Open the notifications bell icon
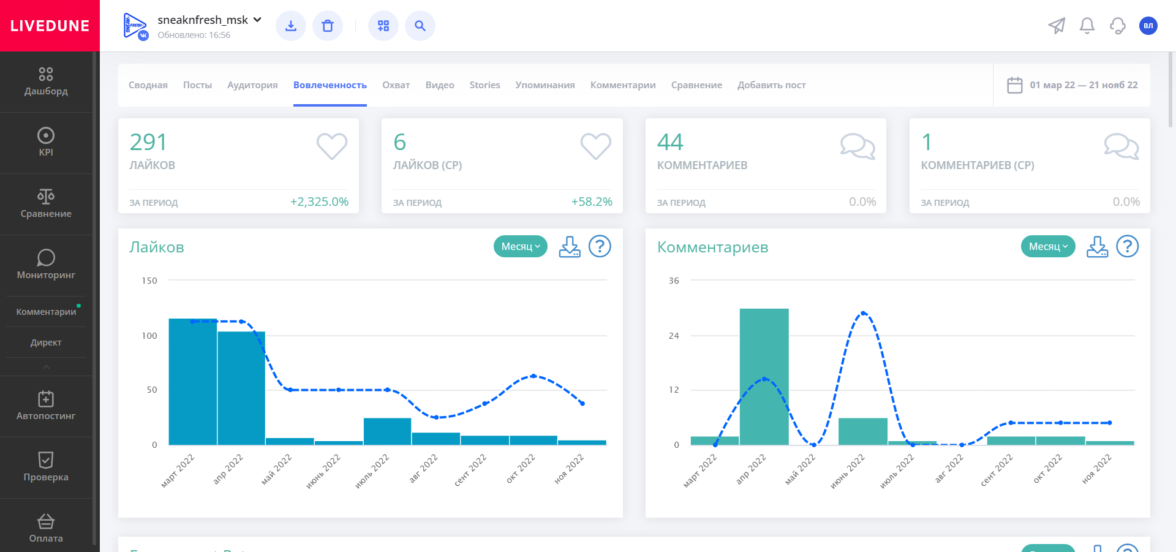The width and height of the screenshot is (1176, 552). 1087,26
